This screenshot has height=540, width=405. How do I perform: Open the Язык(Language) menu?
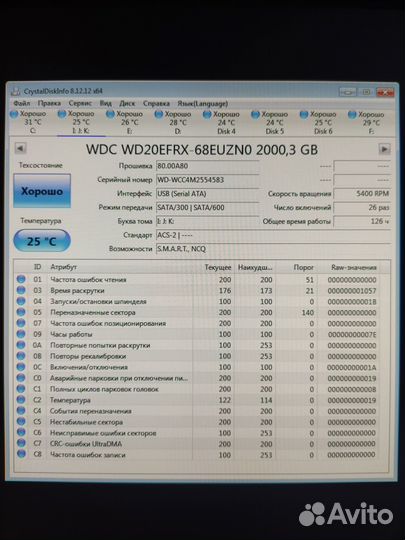pos(202,103)
